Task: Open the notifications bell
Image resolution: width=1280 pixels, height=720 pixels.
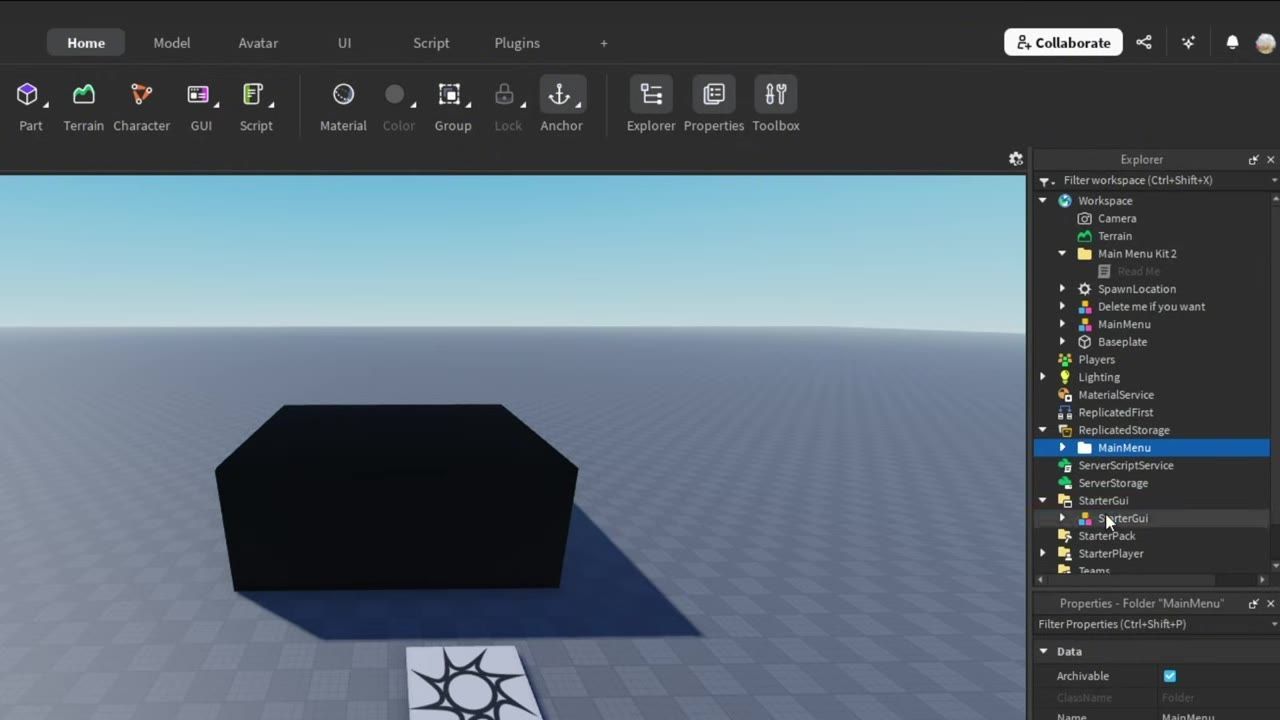Action: [1232, 43]
